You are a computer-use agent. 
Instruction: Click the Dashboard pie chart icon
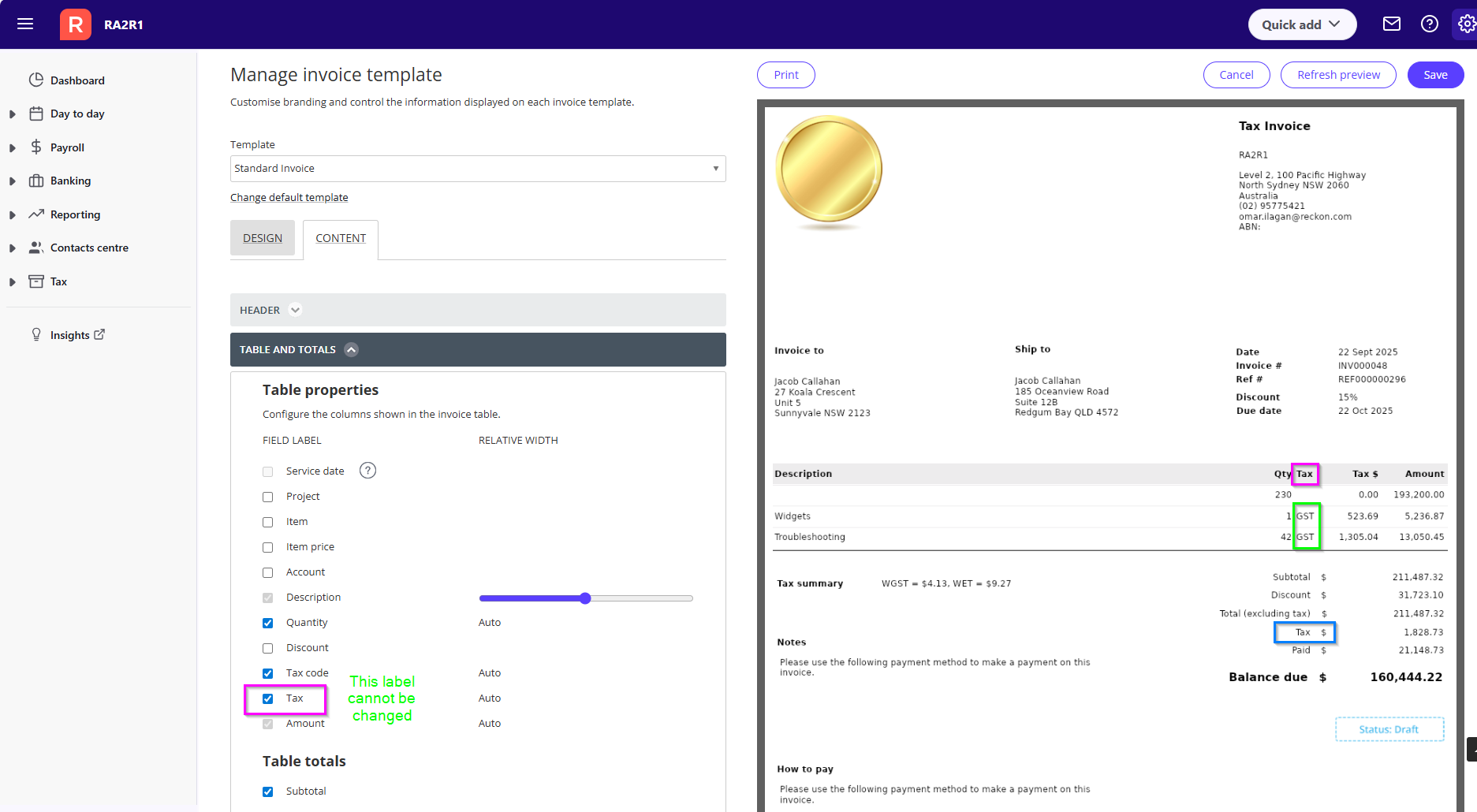point(36,80)
